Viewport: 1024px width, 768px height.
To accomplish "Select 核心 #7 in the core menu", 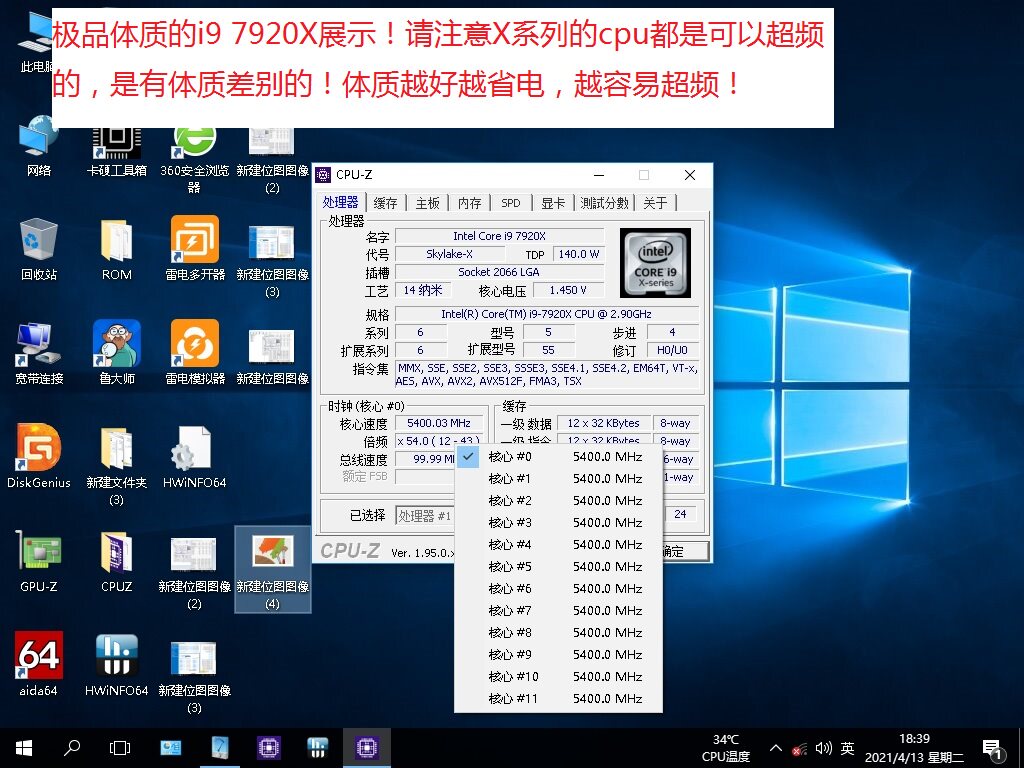I will (x=558, y=611).
